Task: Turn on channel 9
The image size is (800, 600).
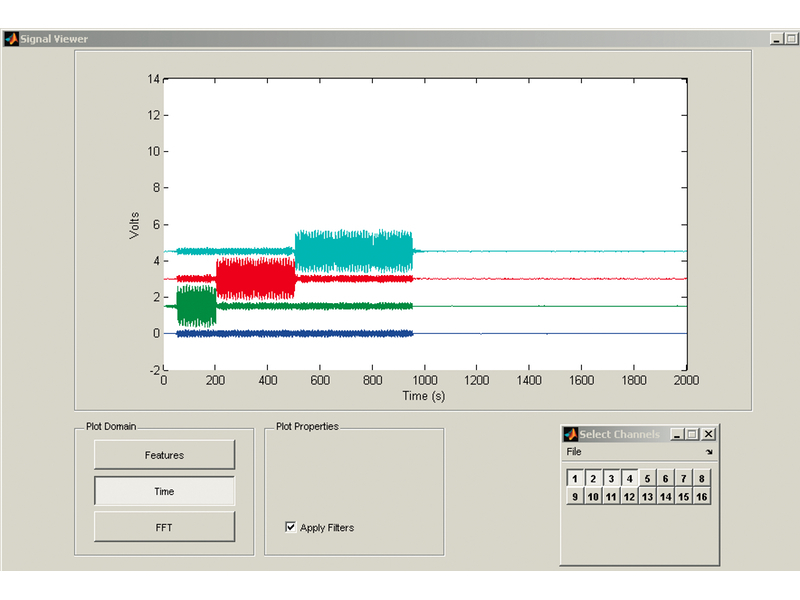Action: coord(575,496)
